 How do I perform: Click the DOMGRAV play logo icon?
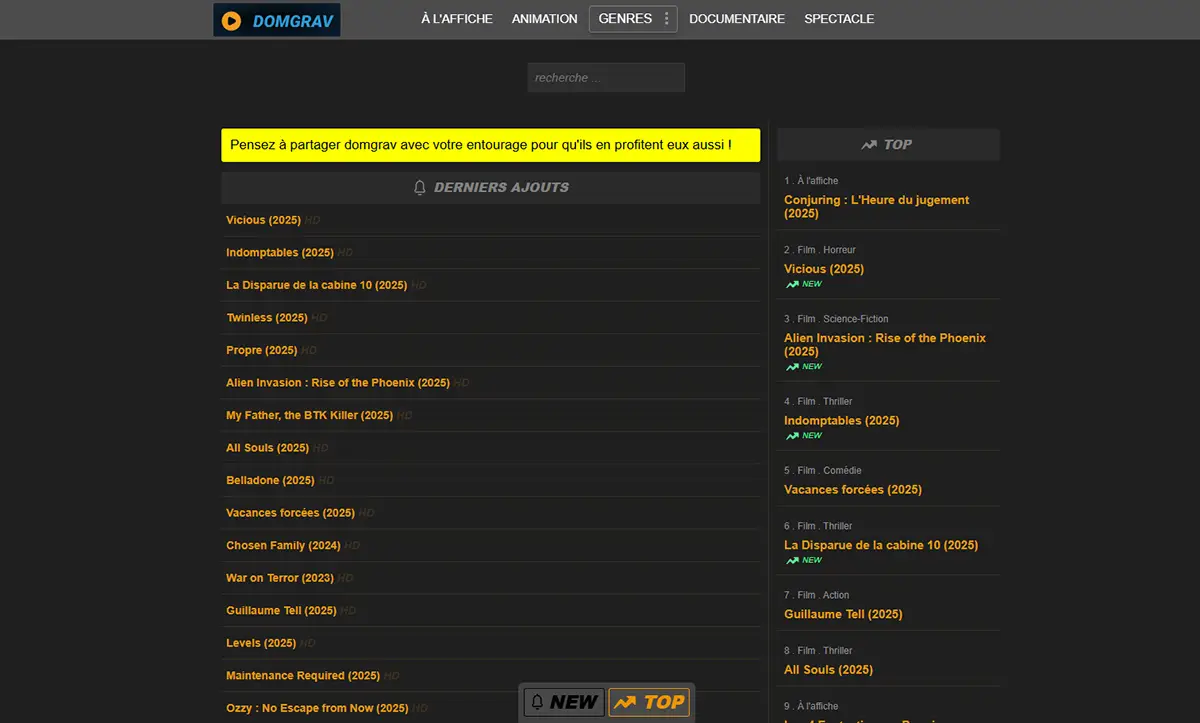pos(231,20)
